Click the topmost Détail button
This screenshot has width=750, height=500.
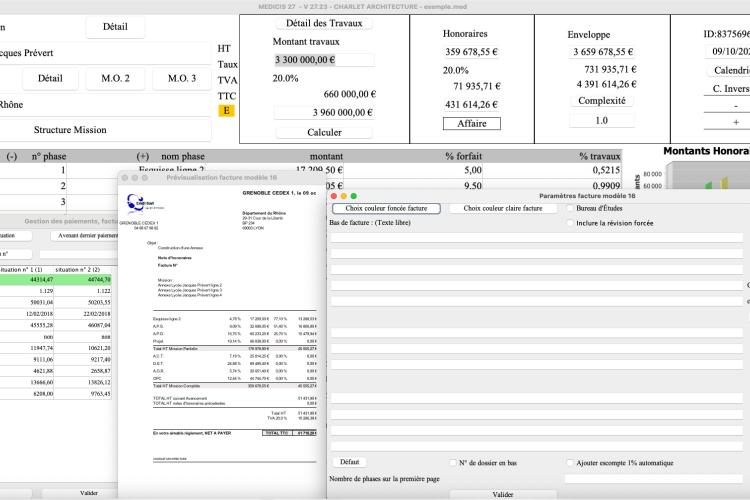tap(115, 27)
